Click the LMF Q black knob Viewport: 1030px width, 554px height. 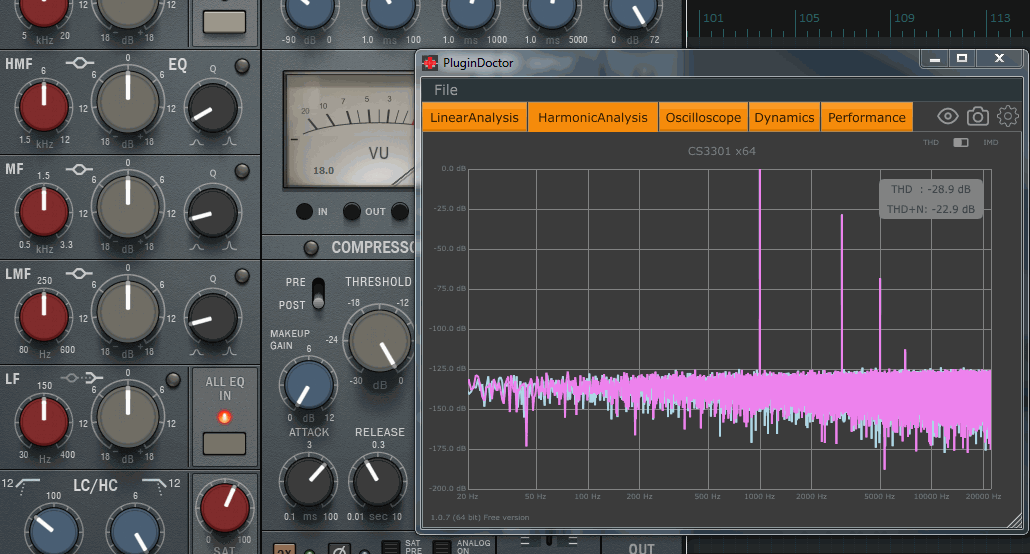click(212, 319)
